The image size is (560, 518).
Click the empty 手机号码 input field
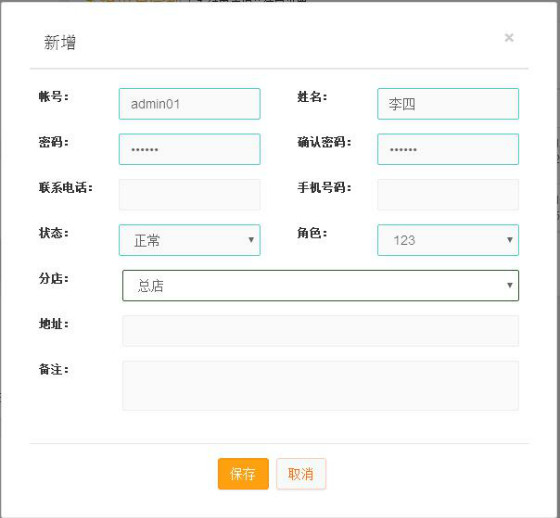coord(448,195)
